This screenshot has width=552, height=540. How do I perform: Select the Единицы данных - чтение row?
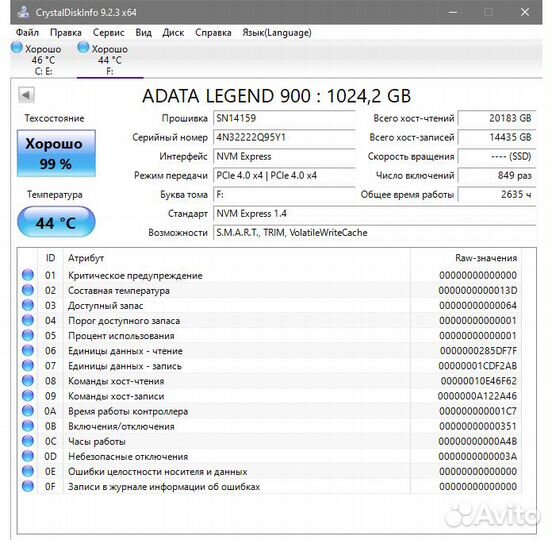[270, 351]
